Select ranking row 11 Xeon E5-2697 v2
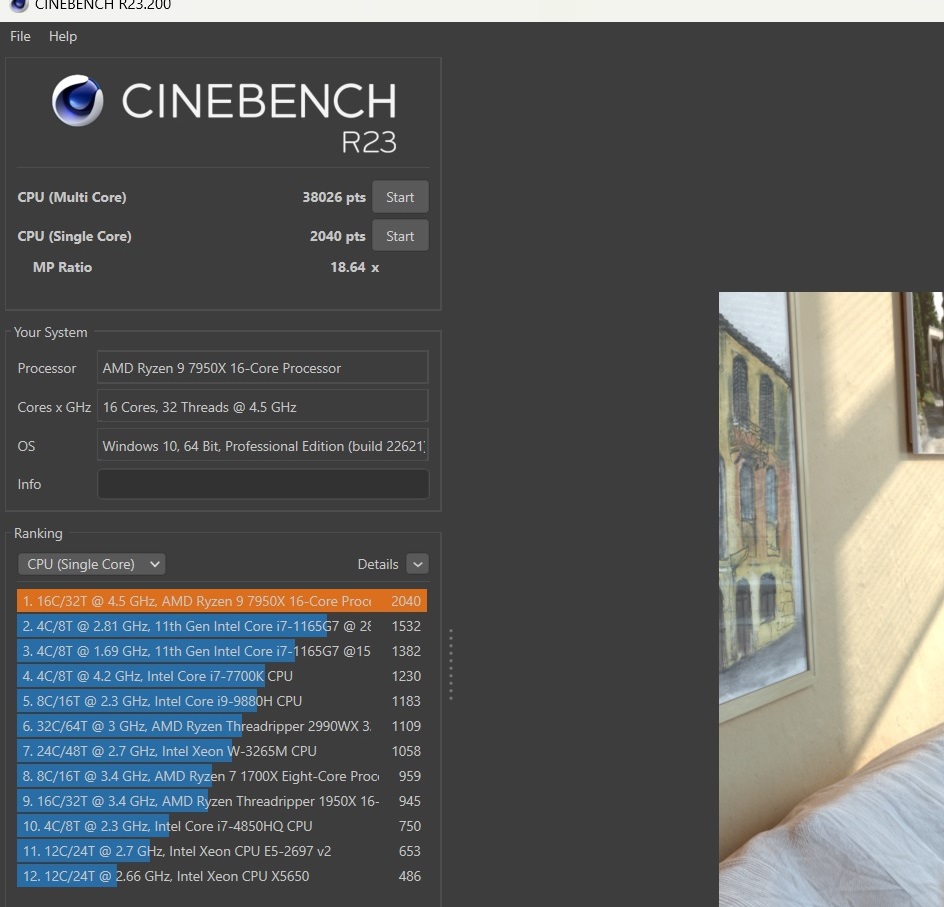The width and height of the screenshot is (944, 907). point(222,851)
